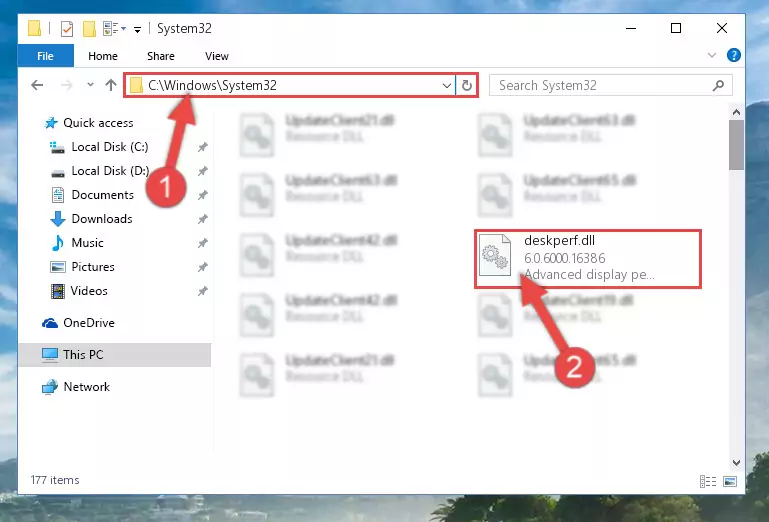Go forward using the Forward arrow
769x522 pixels.
pyautogui.click(x=66, y=85)
